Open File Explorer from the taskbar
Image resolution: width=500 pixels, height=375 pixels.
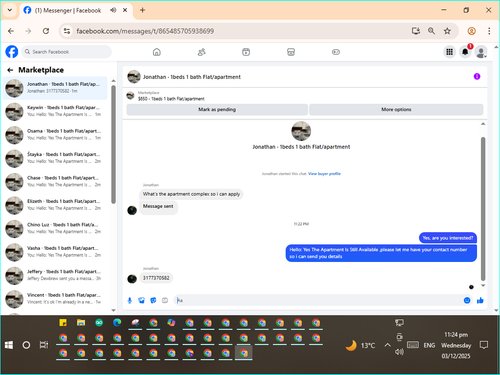(81, 323)
